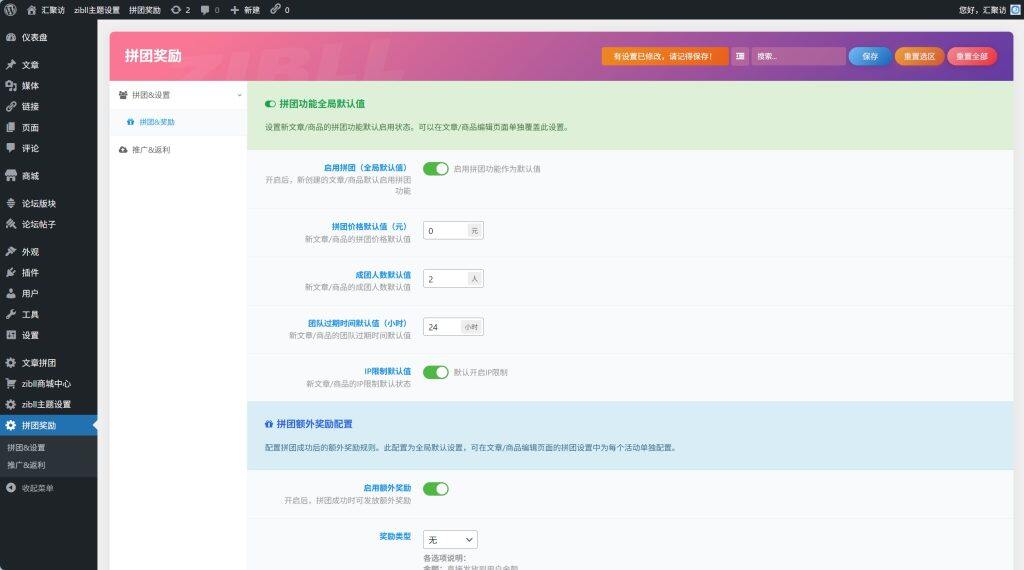Click the zibll商城中心 cart icon
This screenshot has width=1024, height=570.
[11, 383]
